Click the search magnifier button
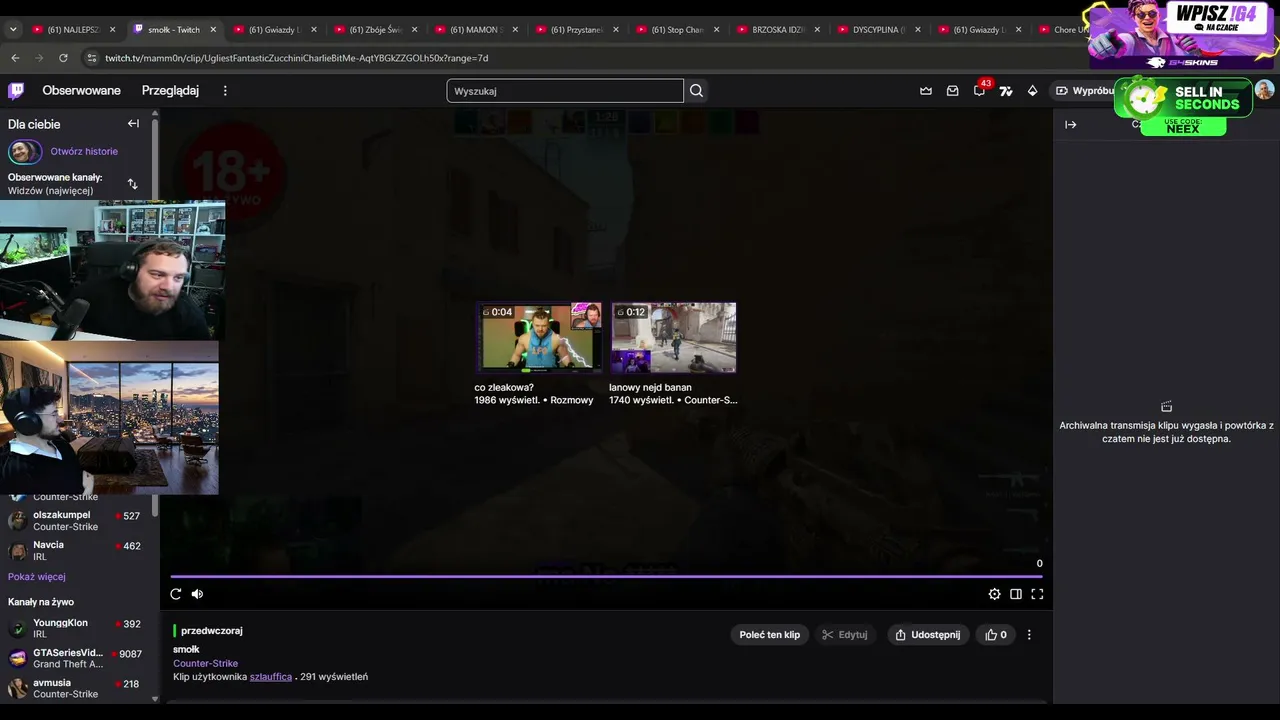The height and width of the screenshot is (720, 1280). [x=697, y=91]
